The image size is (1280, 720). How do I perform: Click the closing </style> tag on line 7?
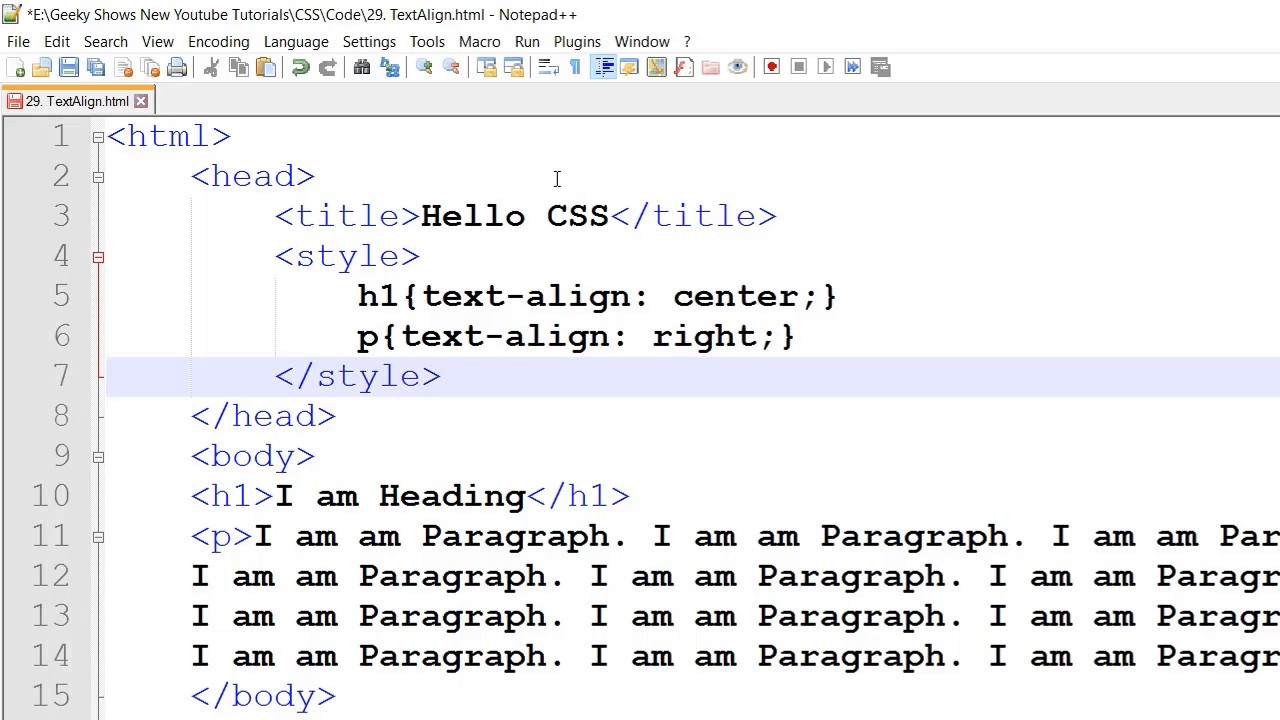(358, 376)
